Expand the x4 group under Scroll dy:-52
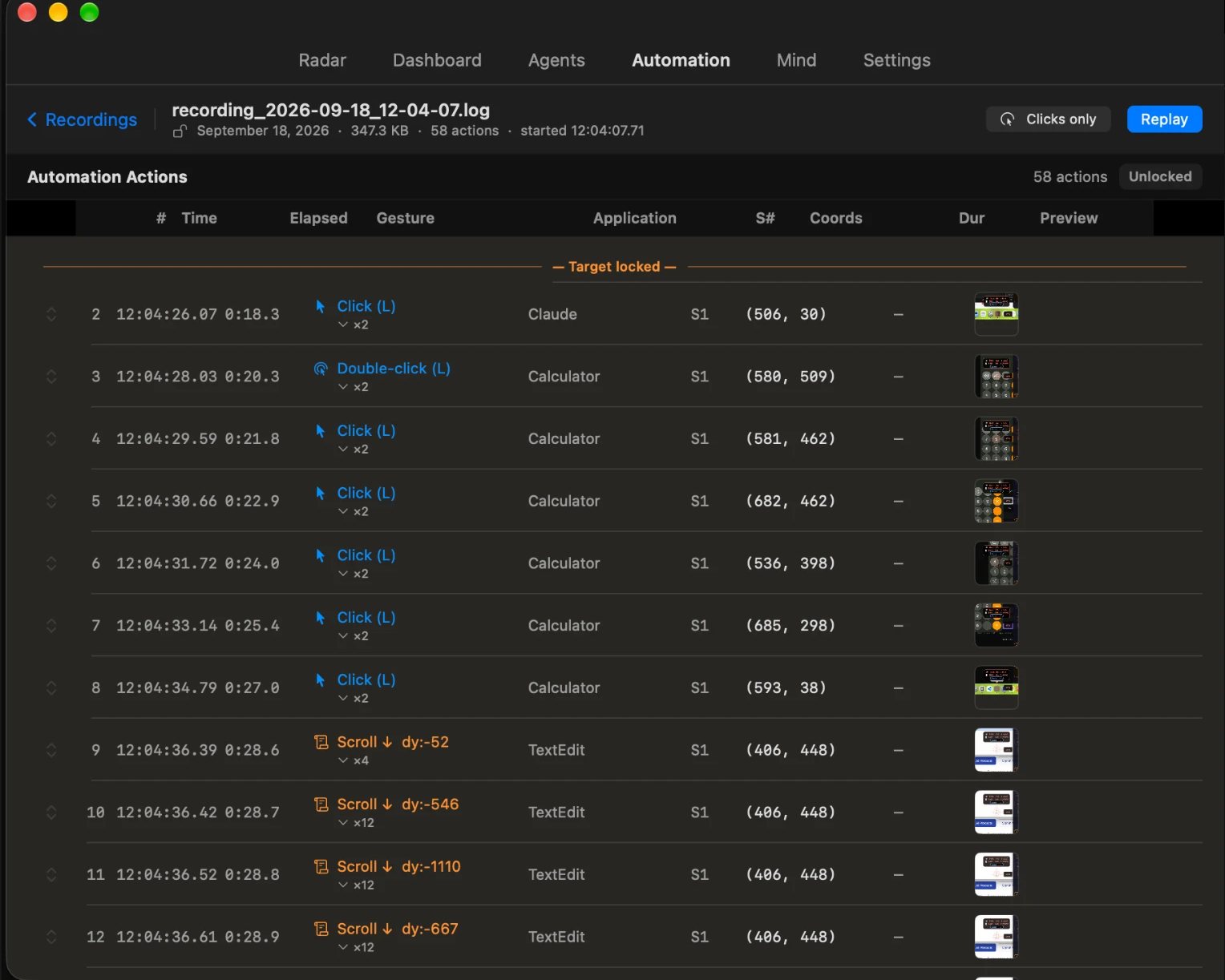The height and width of the screenshot is (980, 1225). point(353,760)
